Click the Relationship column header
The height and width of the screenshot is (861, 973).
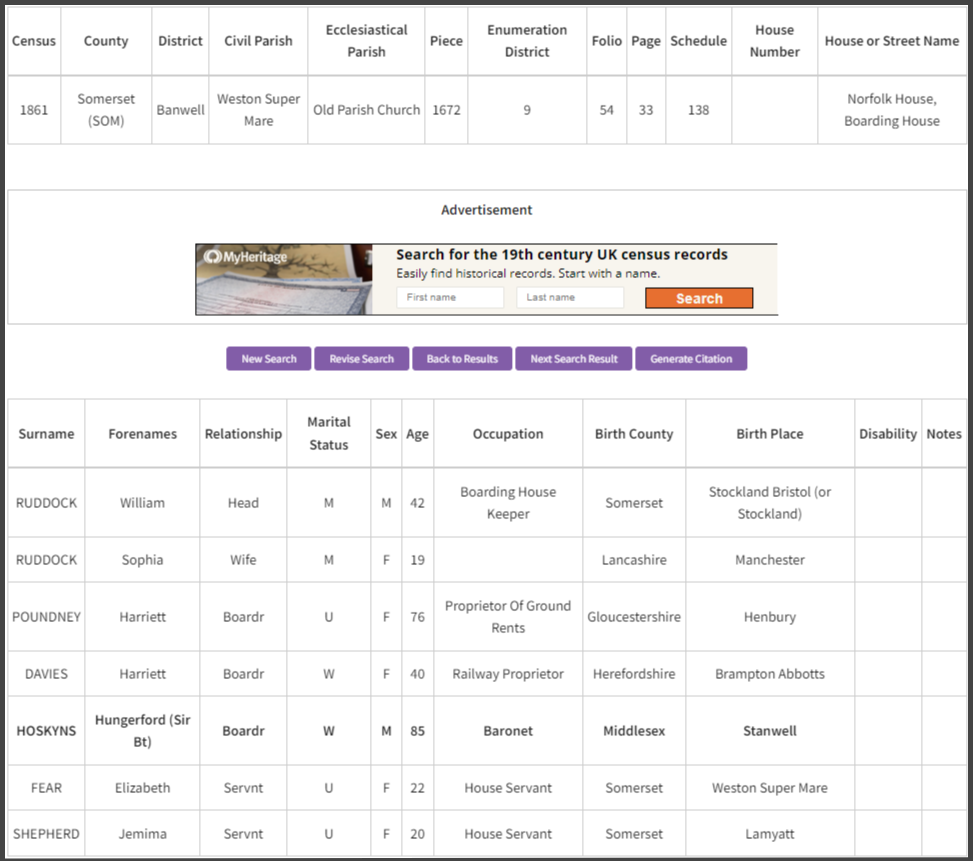(243, 434)
